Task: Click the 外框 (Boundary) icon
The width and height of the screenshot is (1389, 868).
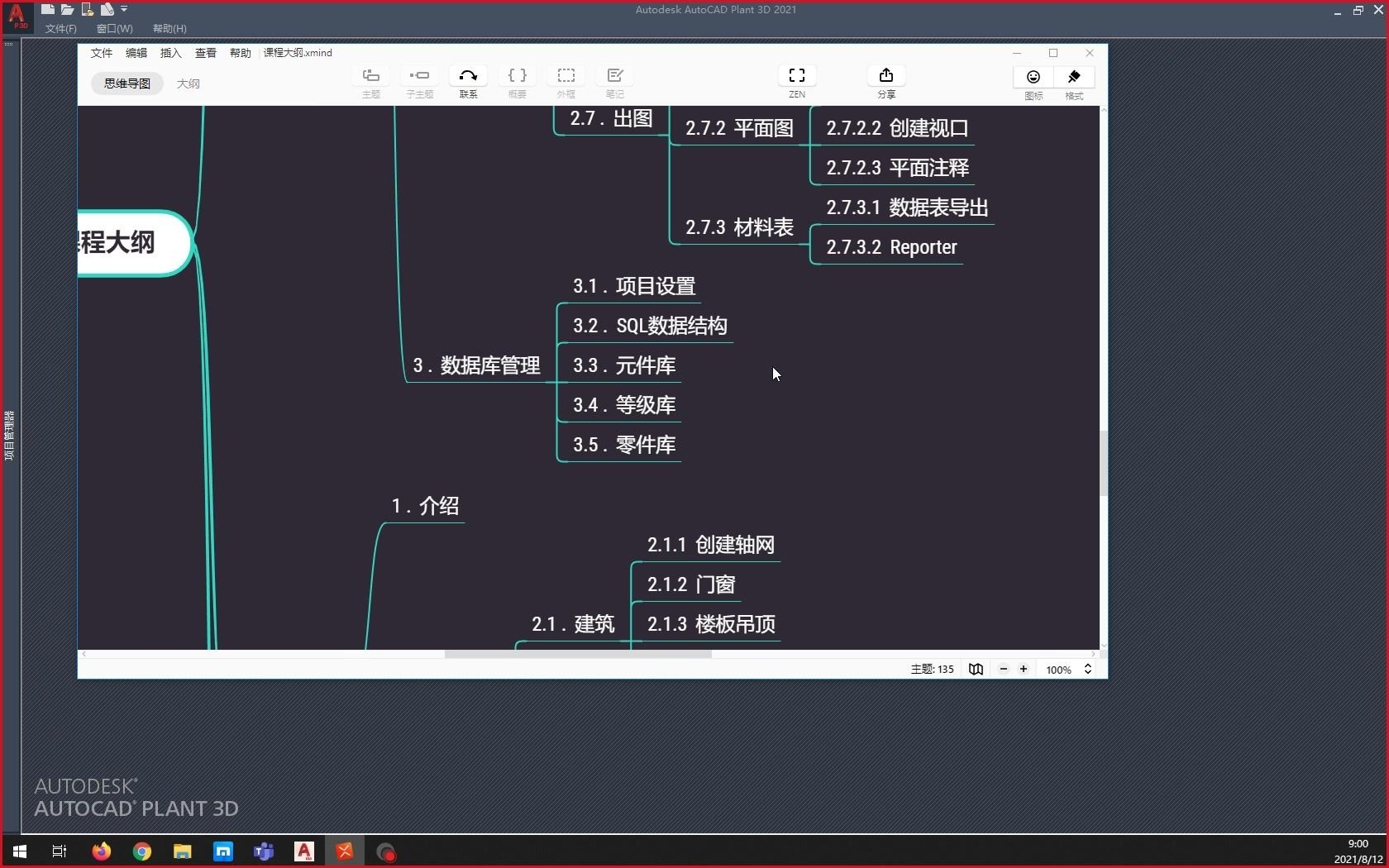Action: click(x=566, y=76)
